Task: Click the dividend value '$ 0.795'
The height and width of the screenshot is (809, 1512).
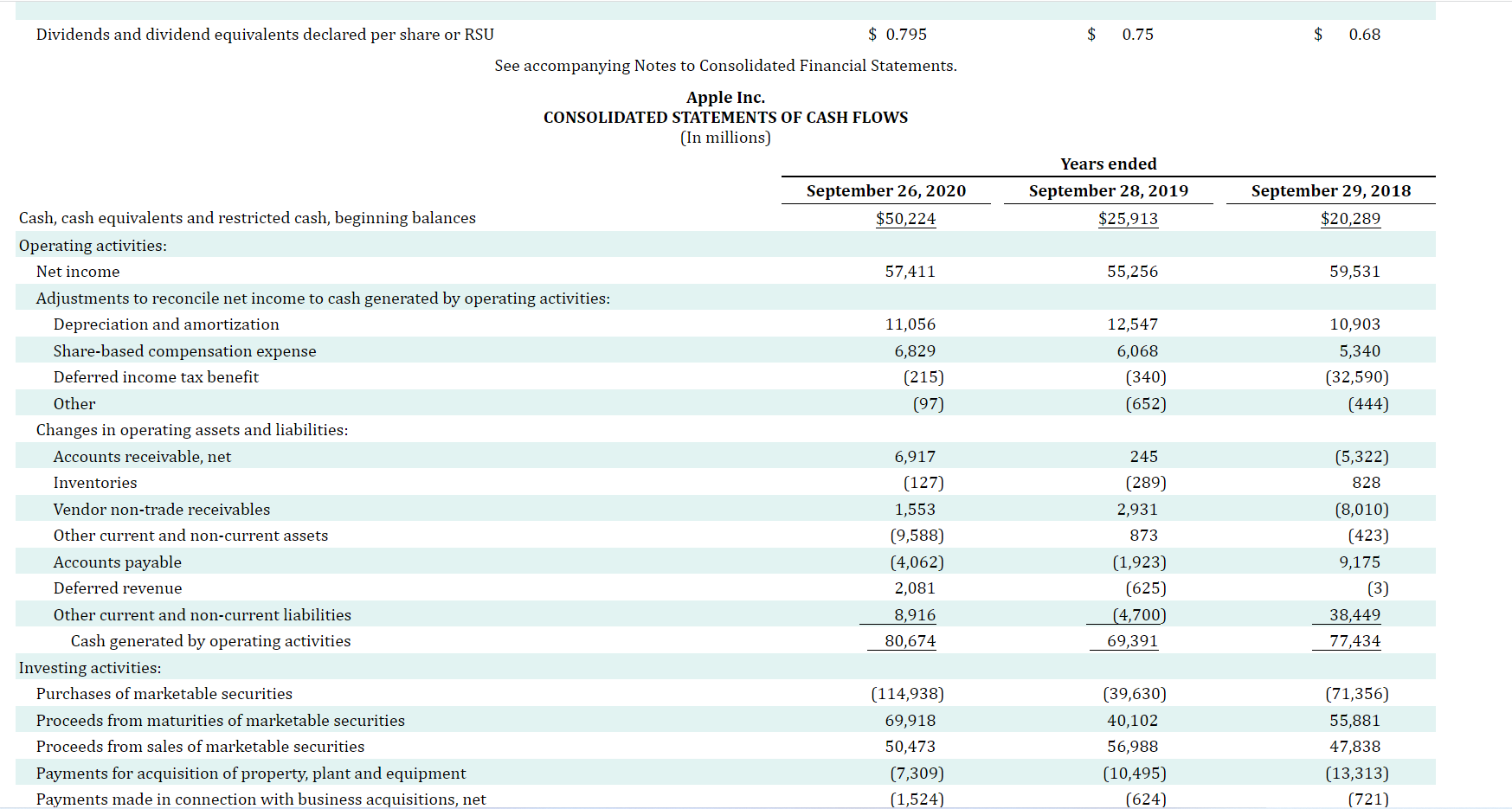Action: coord(898,35)
